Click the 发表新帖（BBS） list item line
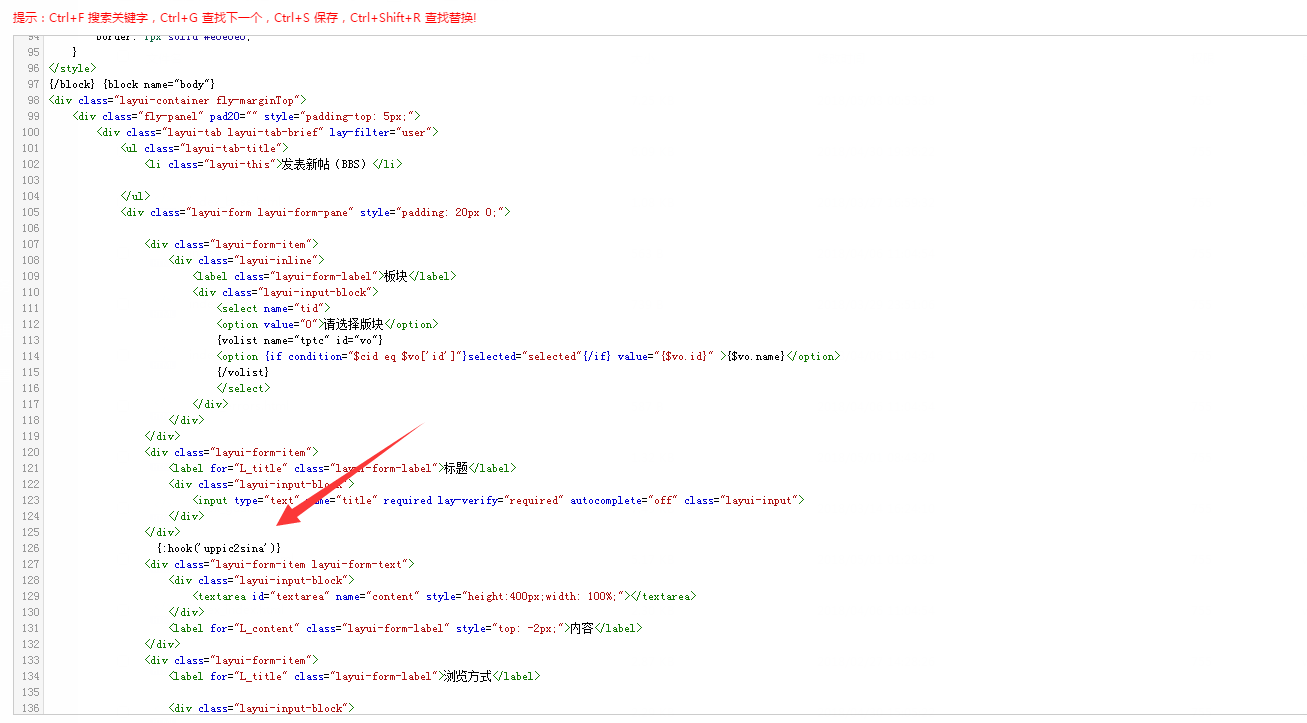The image size is (1307, 723). [x=273, y=164]
